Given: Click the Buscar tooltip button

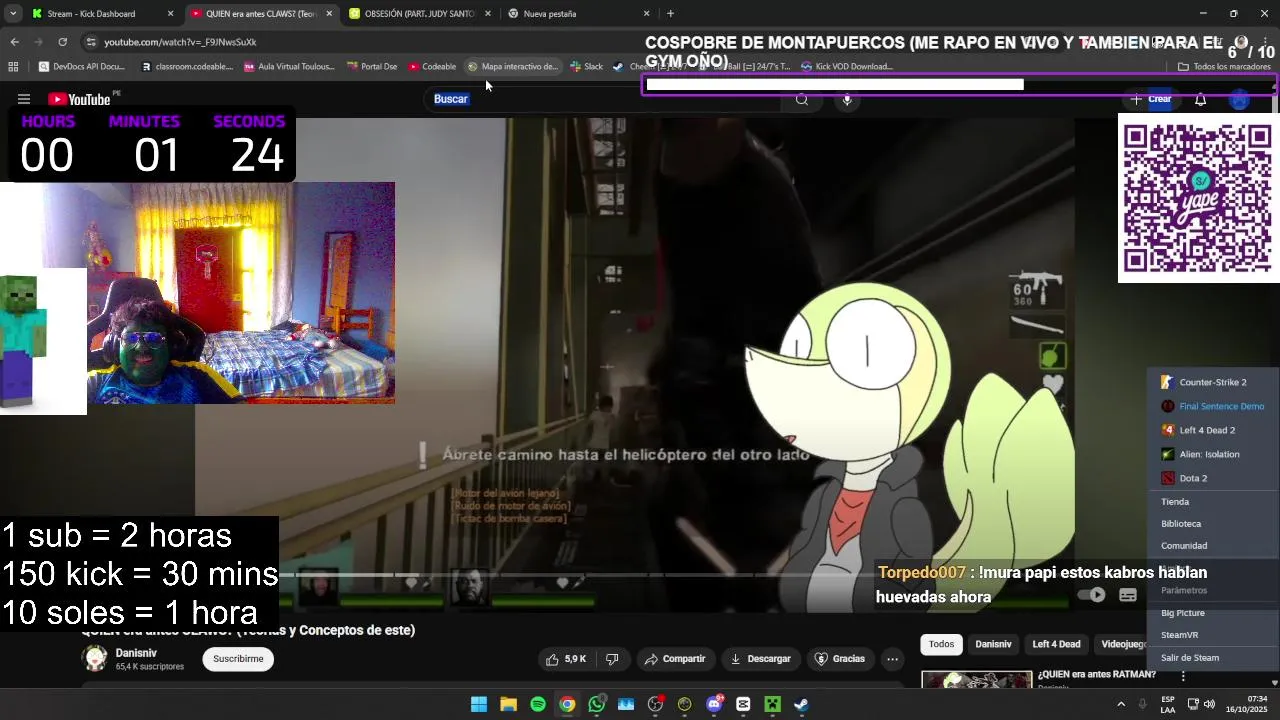Looking at the screenshot, I should pos(451,99).
